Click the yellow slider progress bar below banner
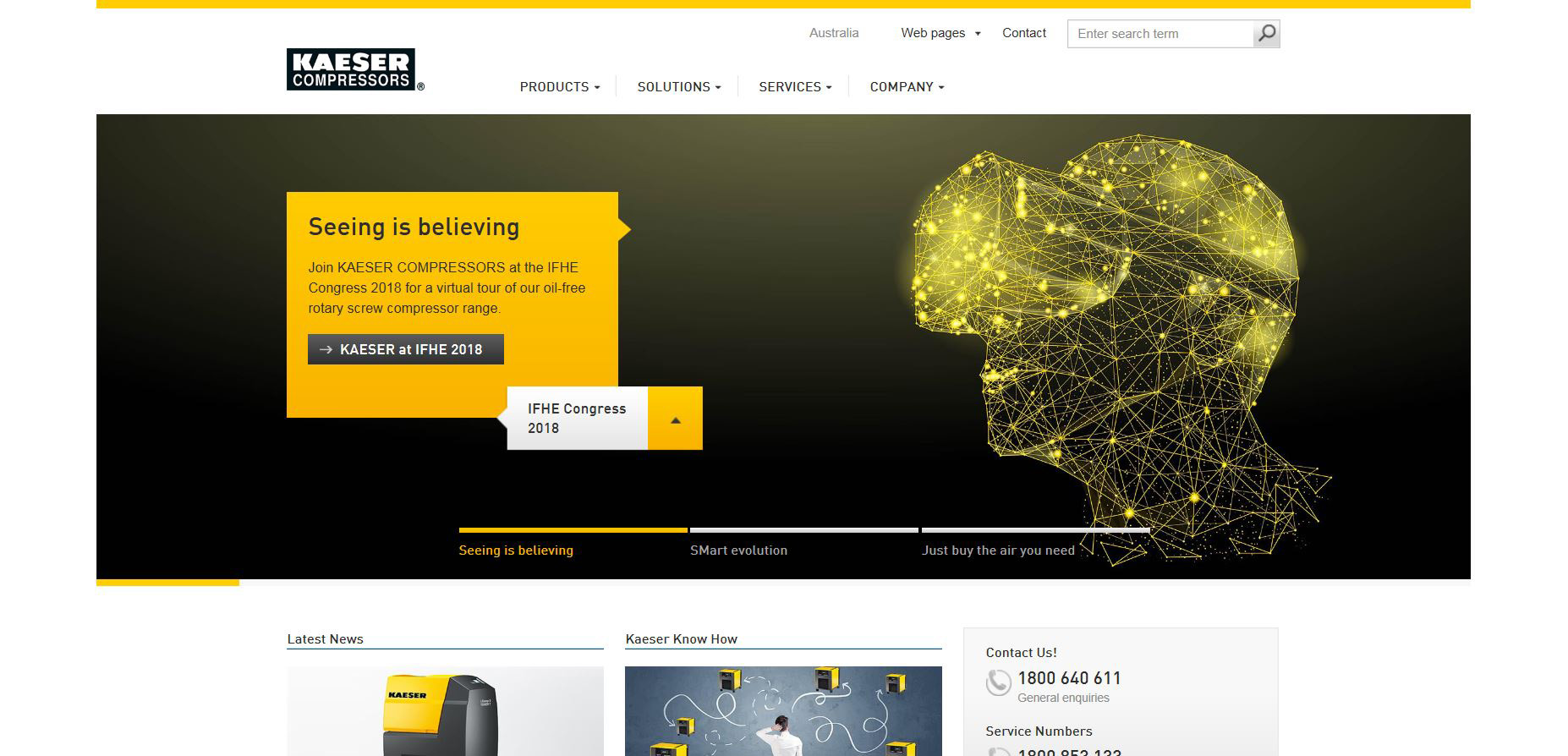This screenshot has height=756, width=1568. click(167, 583)
